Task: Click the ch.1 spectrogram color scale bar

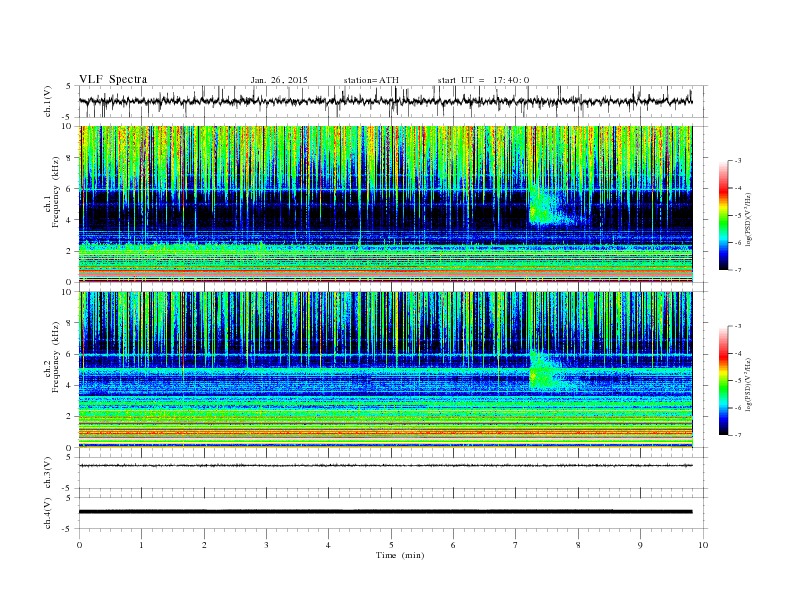Action: pyautogui.click(x=724, y=215)
